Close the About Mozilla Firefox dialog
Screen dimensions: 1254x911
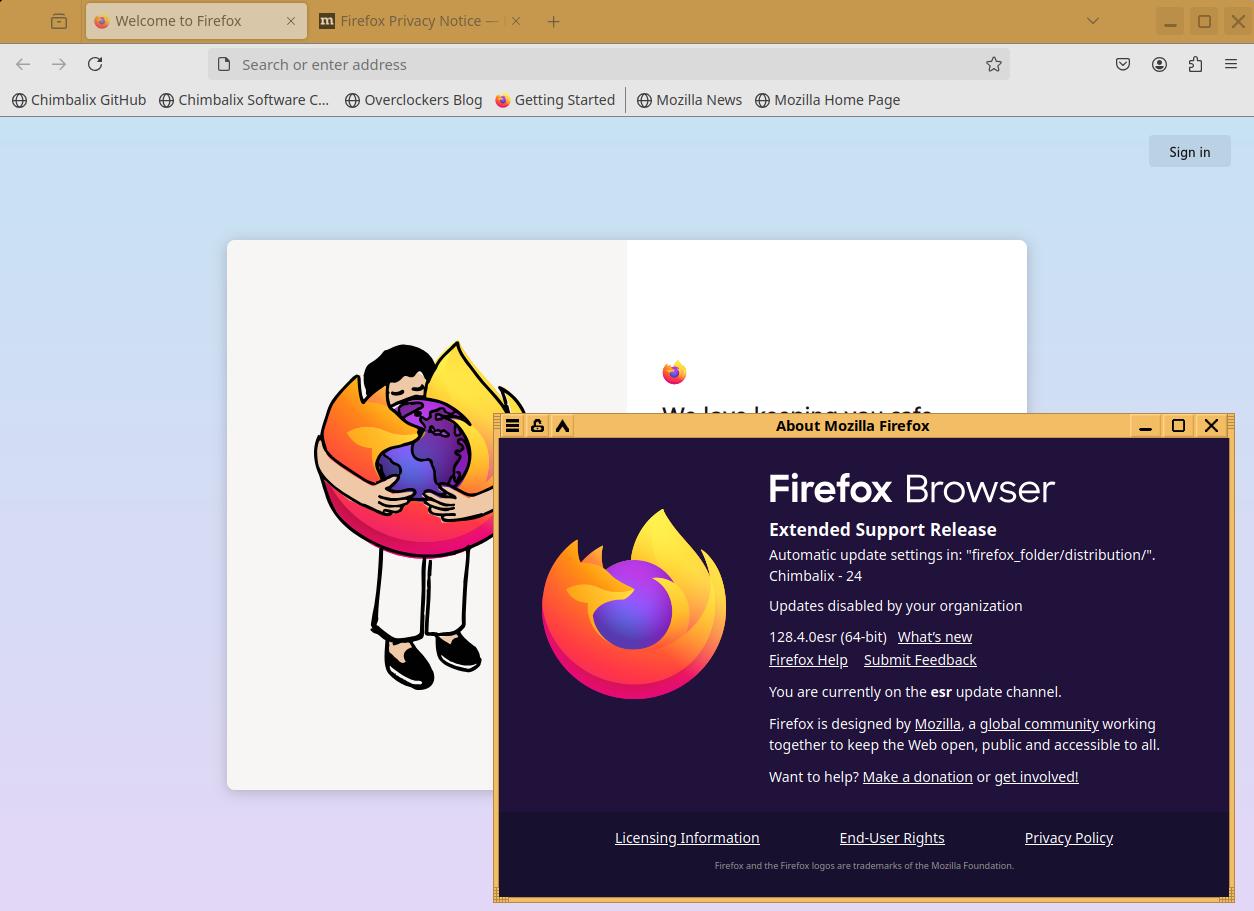click(x=1211, y=426)
